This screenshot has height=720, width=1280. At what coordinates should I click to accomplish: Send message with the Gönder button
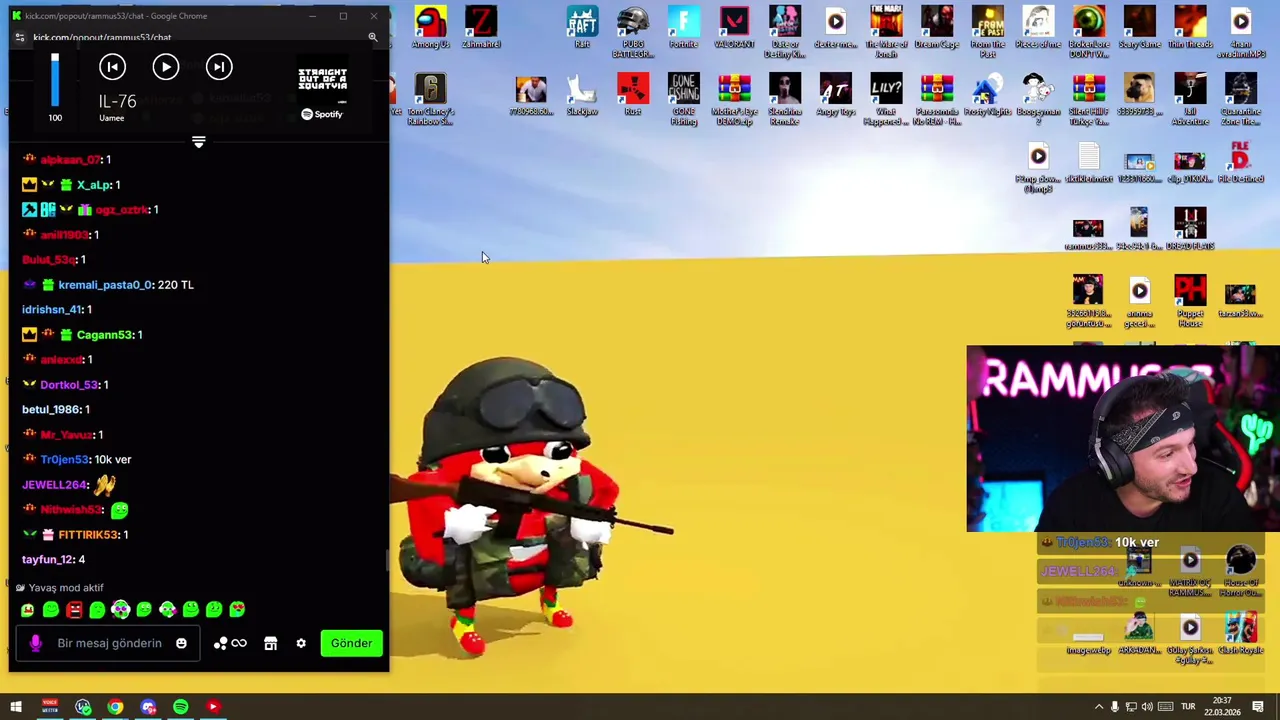(x=351, y=643)
